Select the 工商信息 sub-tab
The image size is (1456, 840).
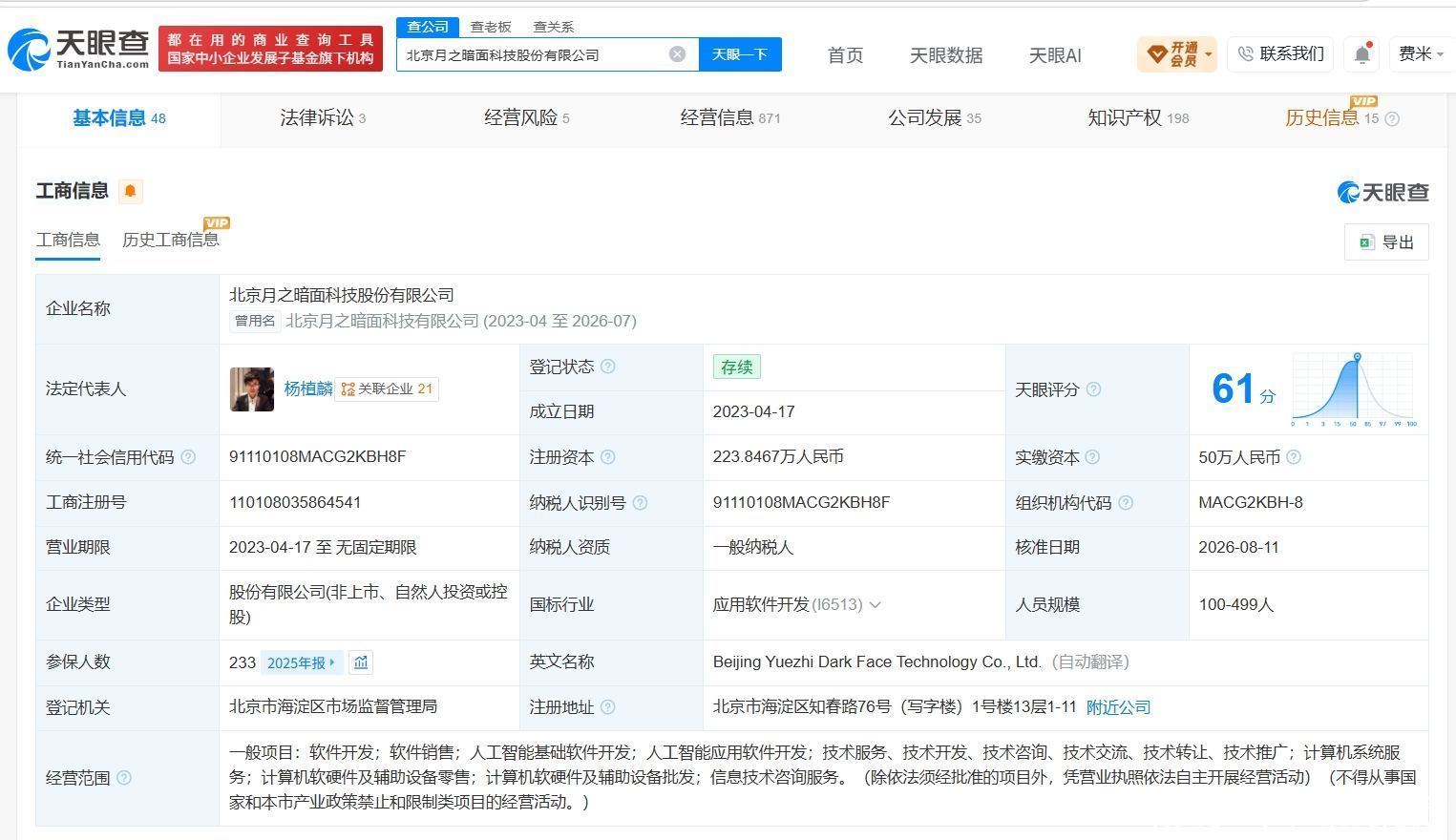pos(68,240)
